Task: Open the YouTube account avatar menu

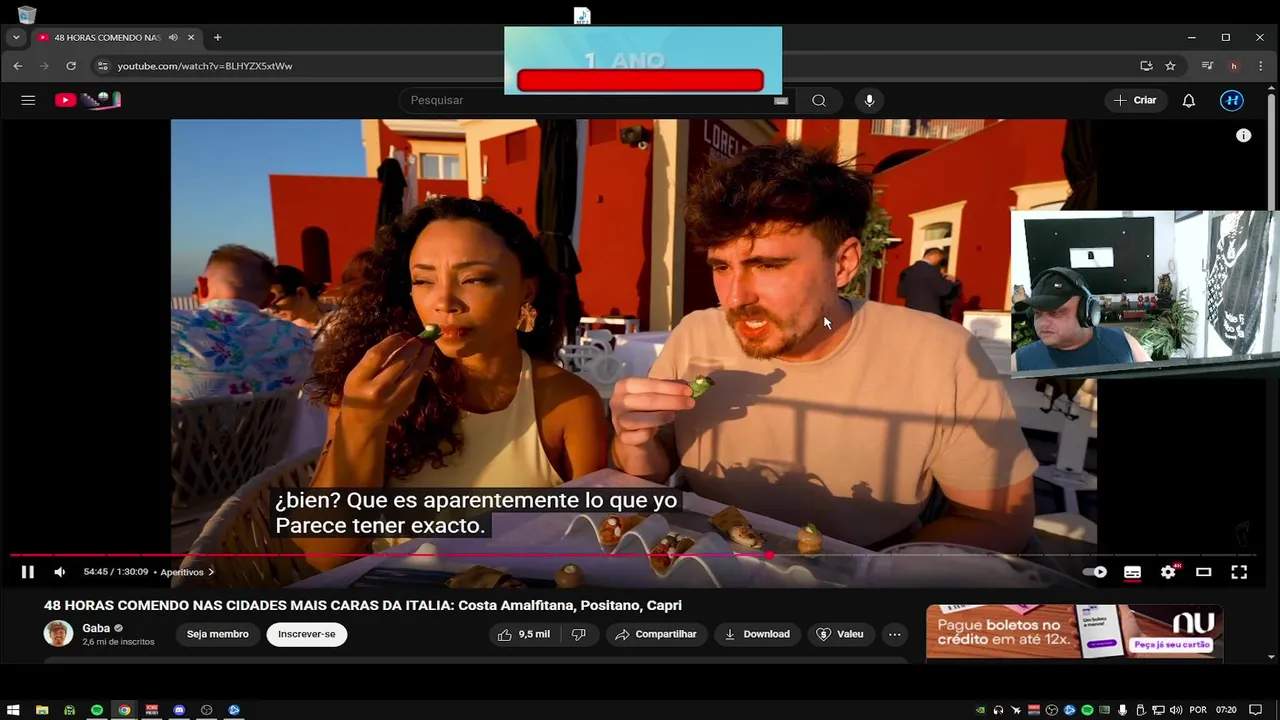Action: tap(1232, 100)
